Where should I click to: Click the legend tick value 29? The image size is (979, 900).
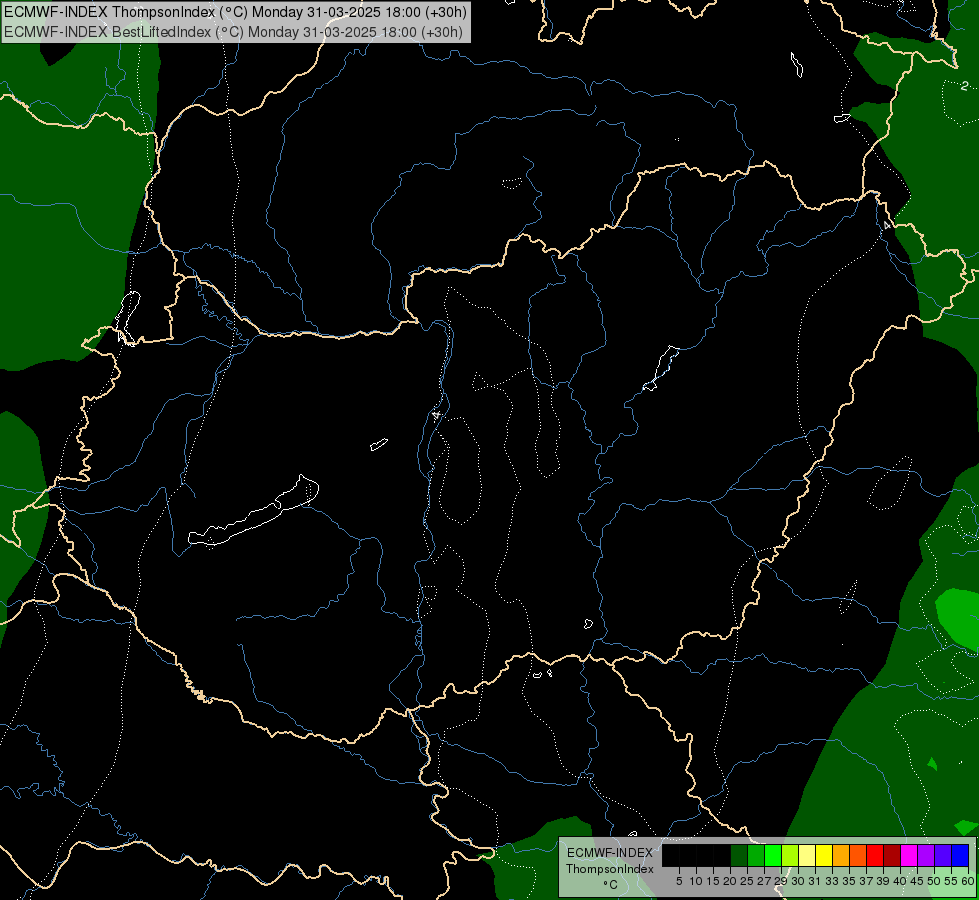click(781, 881)
